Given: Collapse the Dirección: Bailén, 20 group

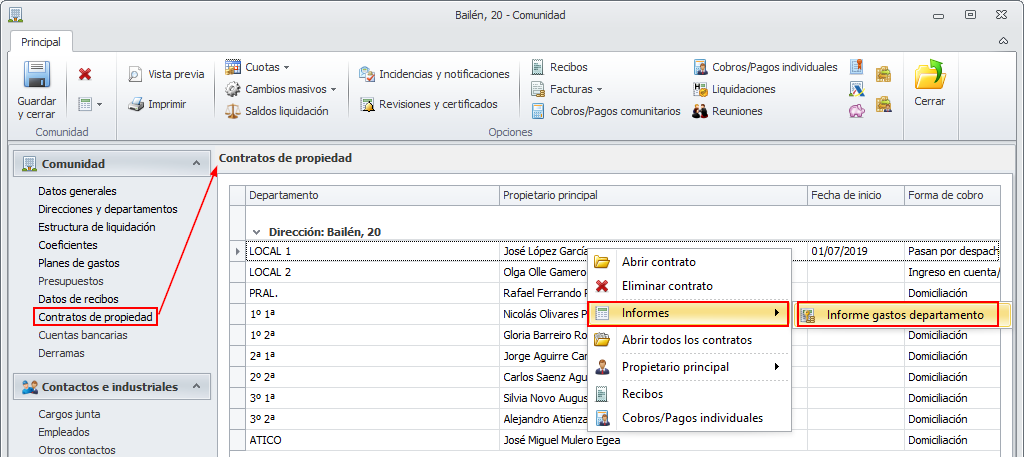Looking at the screenshot, I should (257, 232).
